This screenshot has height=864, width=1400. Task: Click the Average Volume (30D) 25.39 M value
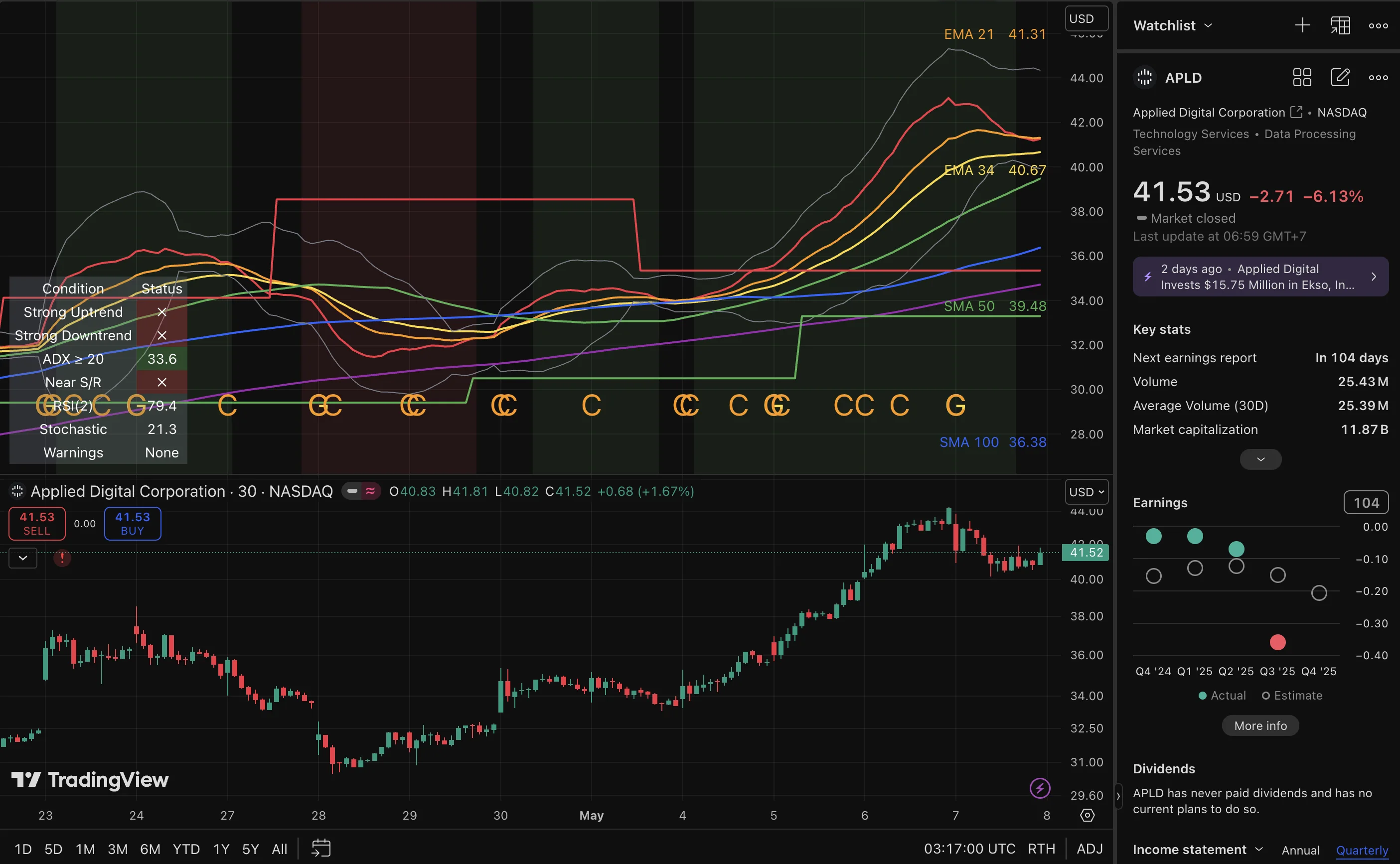(x=1363, y=406)
